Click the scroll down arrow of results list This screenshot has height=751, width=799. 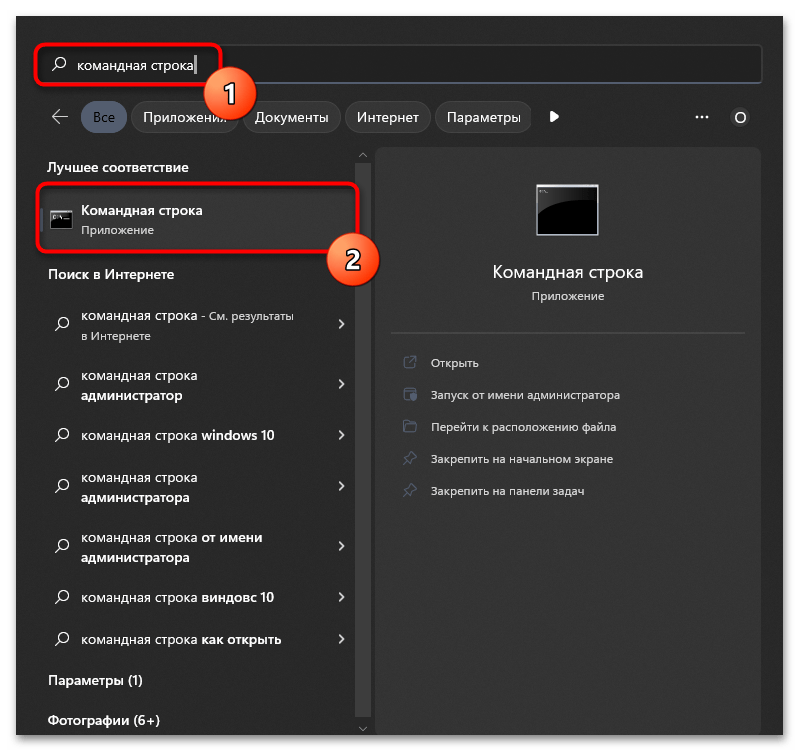pyautogui.click(x=363, y=729)
